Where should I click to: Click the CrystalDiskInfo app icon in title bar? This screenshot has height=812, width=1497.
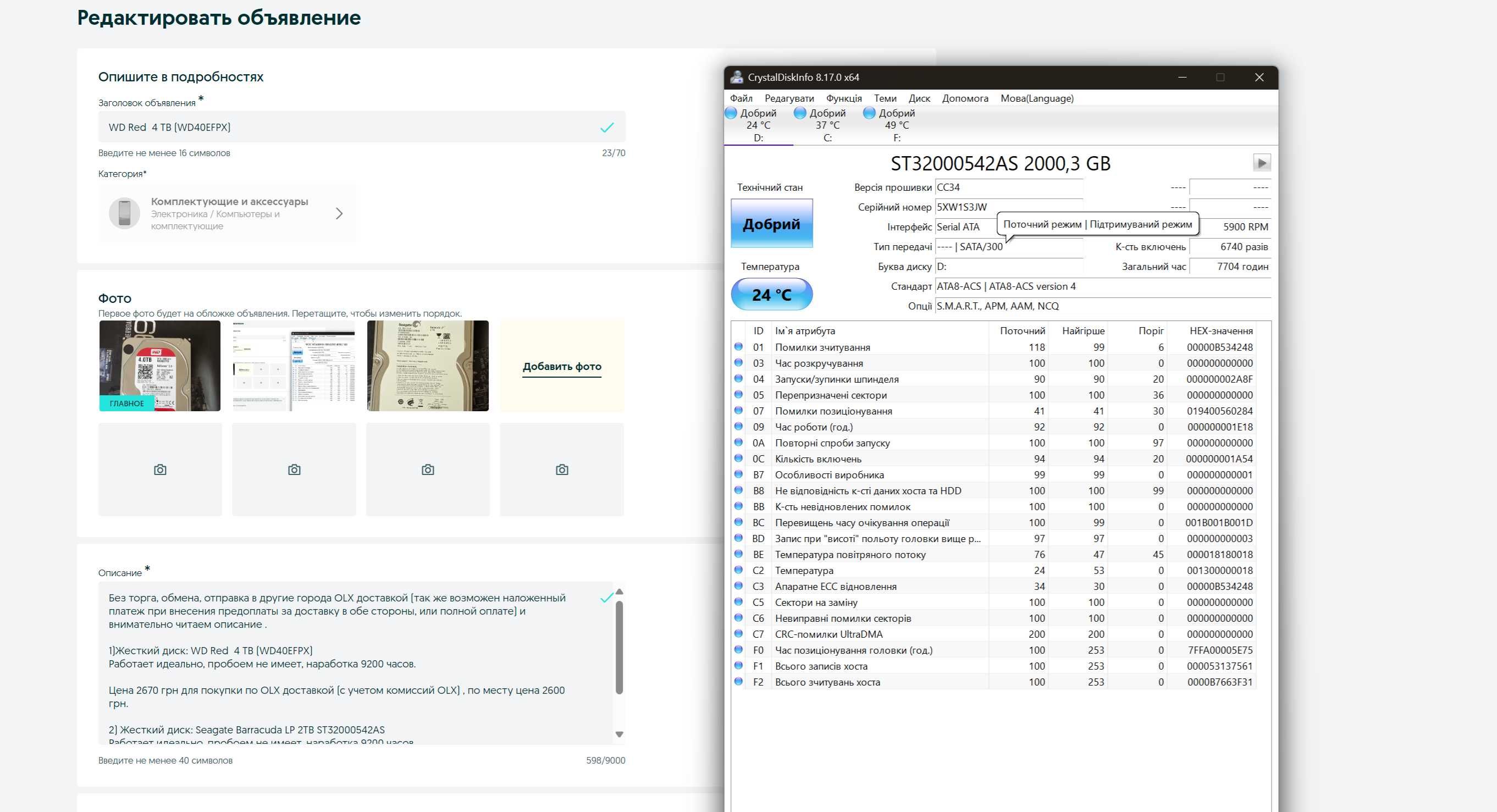[x=736, y=78]
